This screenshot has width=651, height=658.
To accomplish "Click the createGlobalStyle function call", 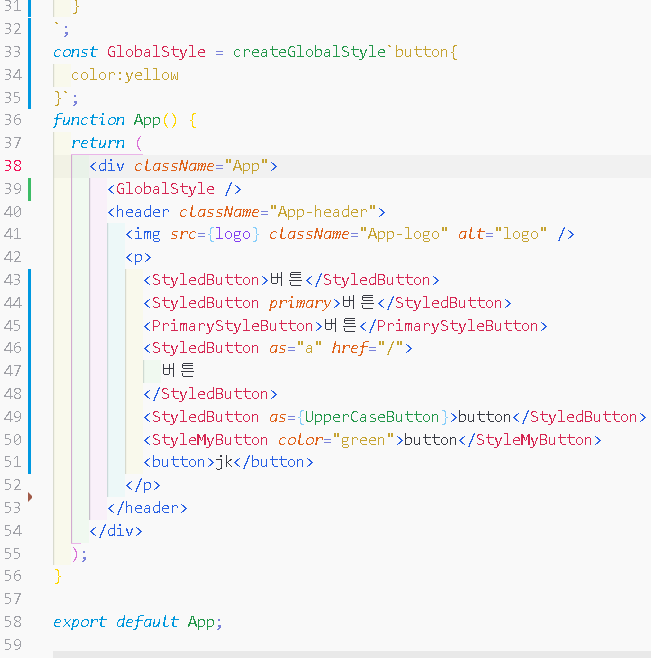I will pyautogui.click(x=309, y=52).
